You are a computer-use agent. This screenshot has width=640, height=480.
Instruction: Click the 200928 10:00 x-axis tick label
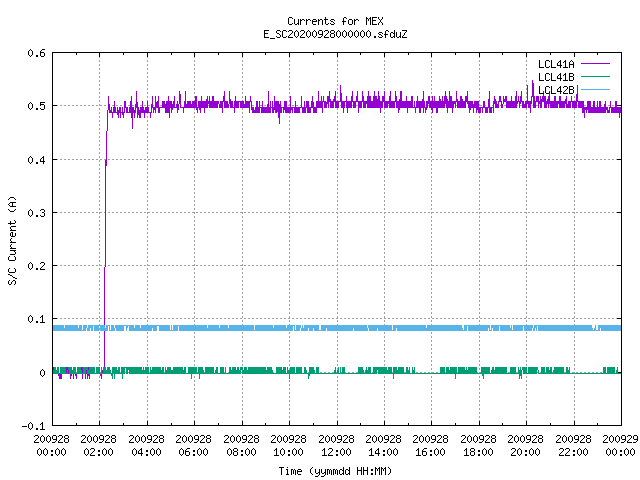(x=289, y=446)
